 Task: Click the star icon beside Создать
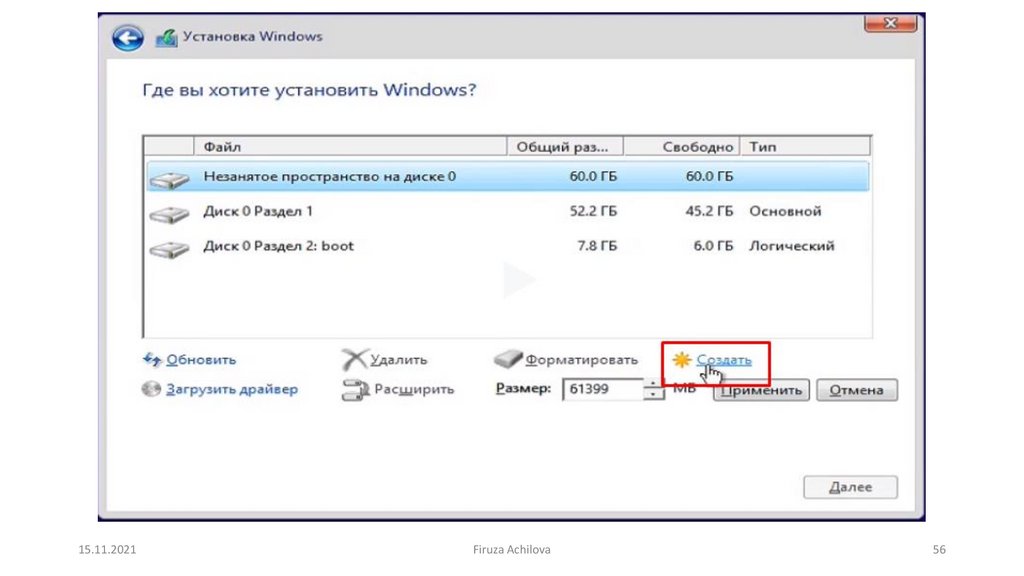(x=682, y=360)
